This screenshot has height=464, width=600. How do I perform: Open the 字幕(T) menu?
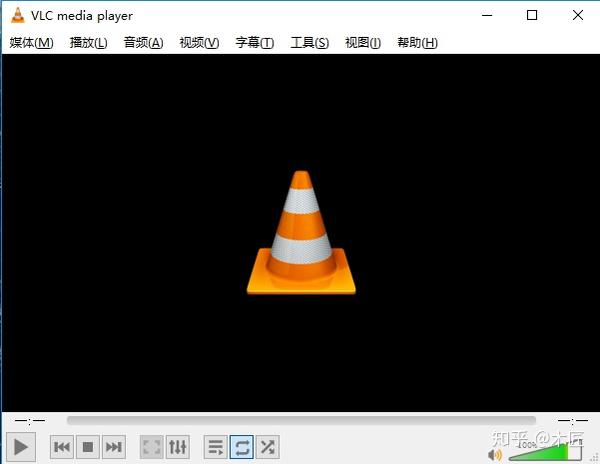click(254, 42)
